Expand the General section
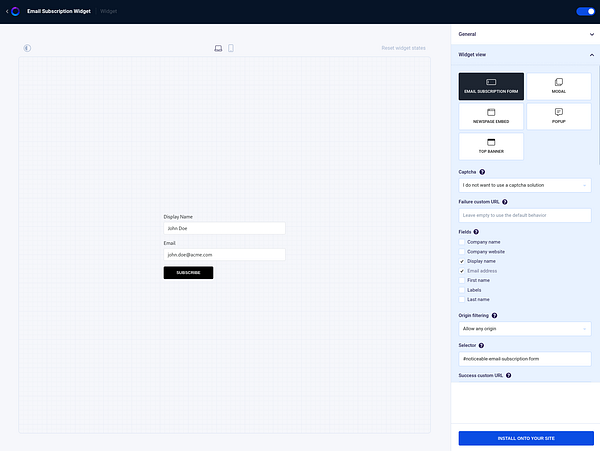Screen dimensions: 600x451 pos(525,34)
